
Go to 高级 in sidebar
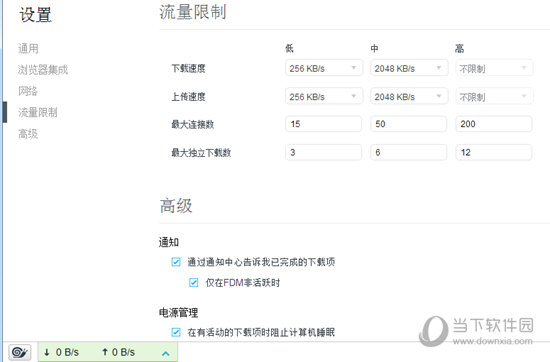point(28,134)
